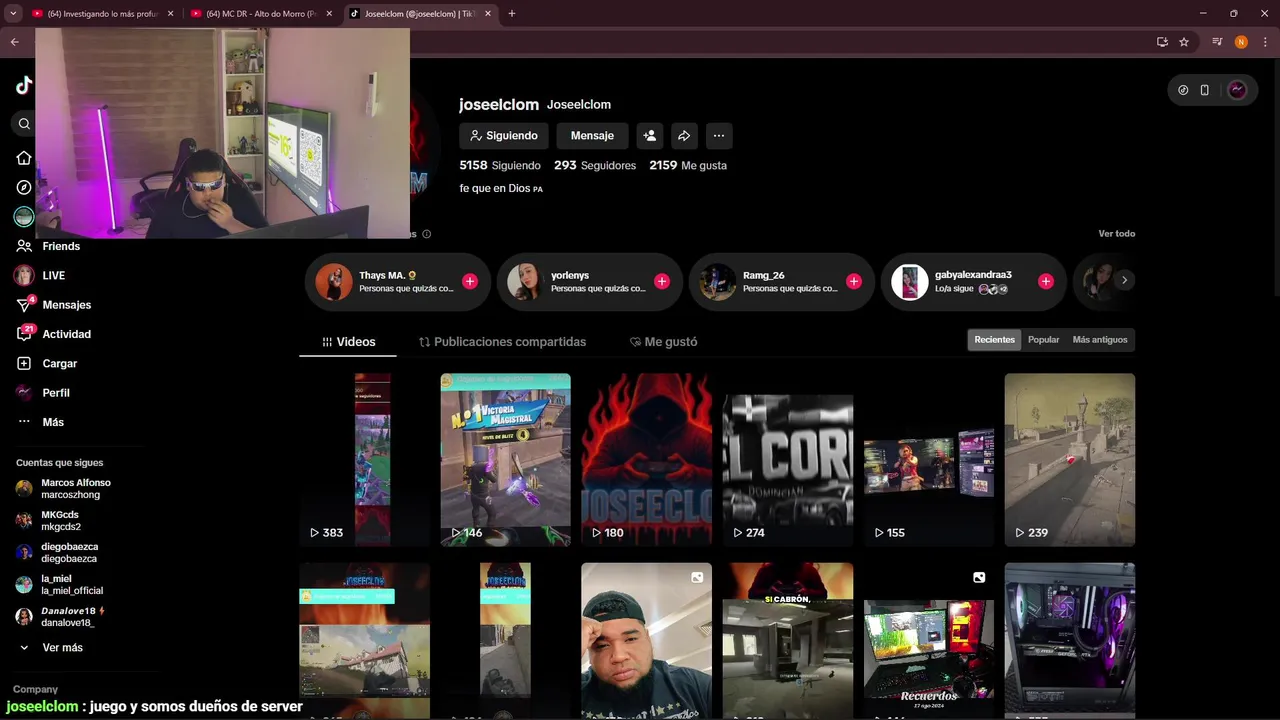Image resolution: width=1280 pixels, height=720 pixels.
Task: Open the three-dots profile options
Action: 718,136
